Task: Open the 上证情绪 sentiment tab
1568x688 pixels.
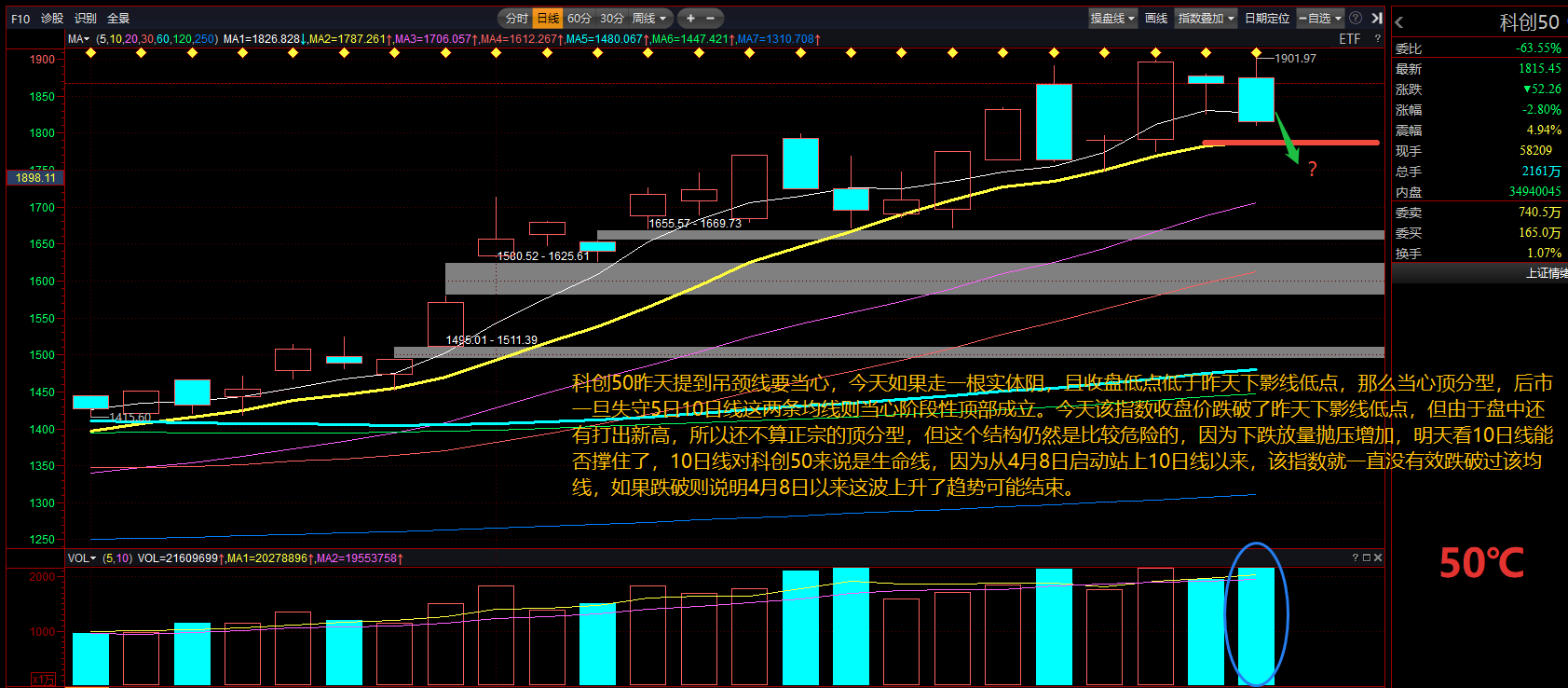Action: [1547, 273]
